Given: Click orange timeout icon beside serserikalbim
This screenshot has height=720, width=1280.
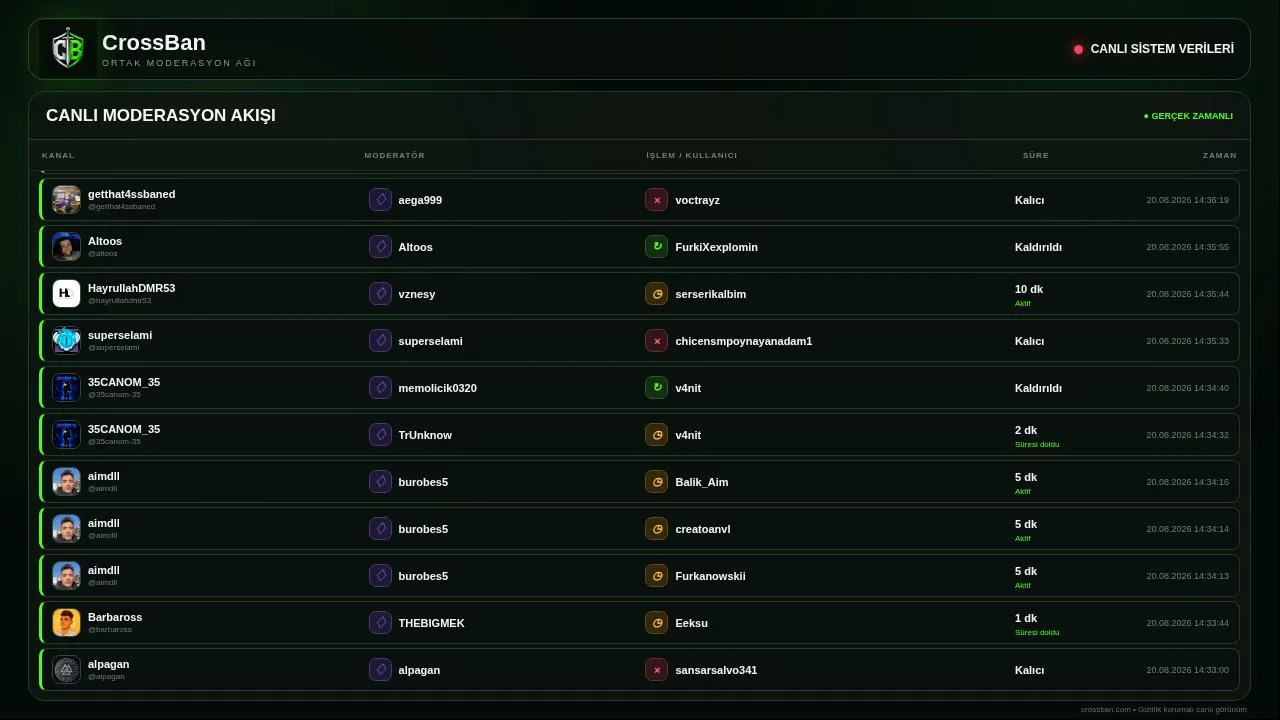Looking at the screenshot, I should pyautogui.click(x=656, y=294).
